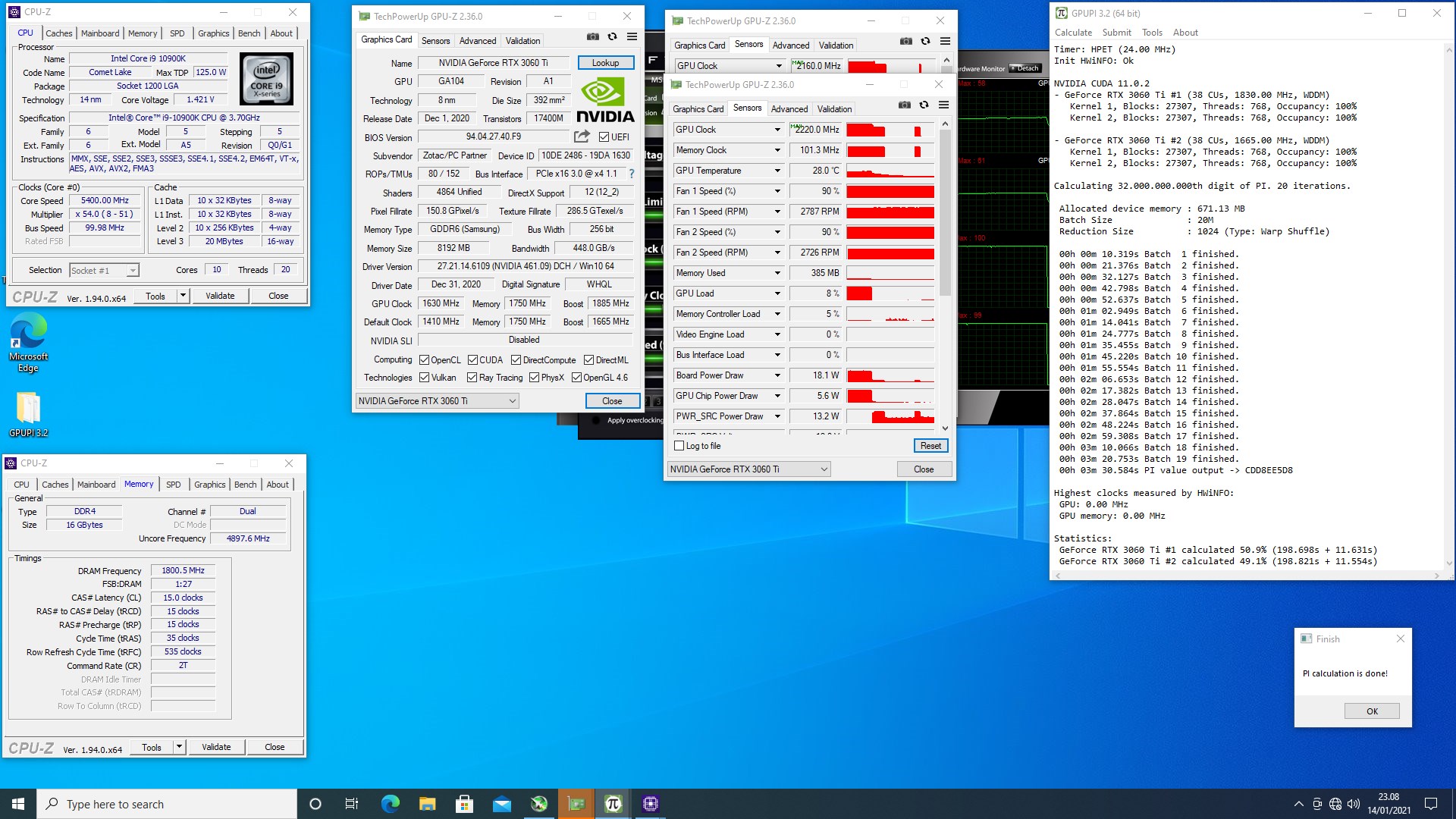Open GPU selector dropdown in Graphics Card window
Viewport: 1456px width, 819px height.
coord(437,401)
